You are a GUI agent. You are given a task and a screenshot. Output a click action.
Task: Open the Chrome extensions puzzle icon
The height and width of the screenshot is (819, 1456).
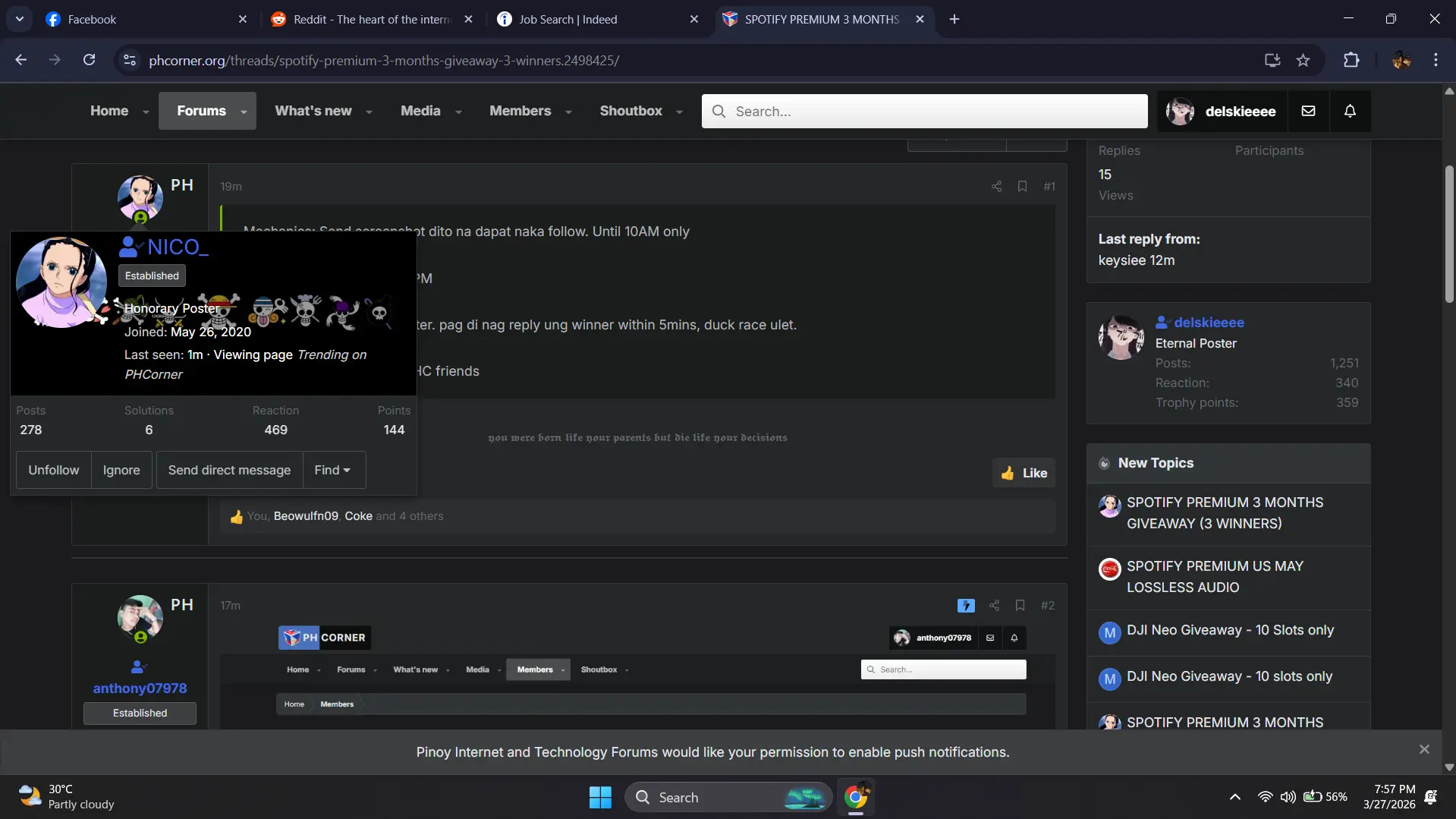[x=1351, y=61]
